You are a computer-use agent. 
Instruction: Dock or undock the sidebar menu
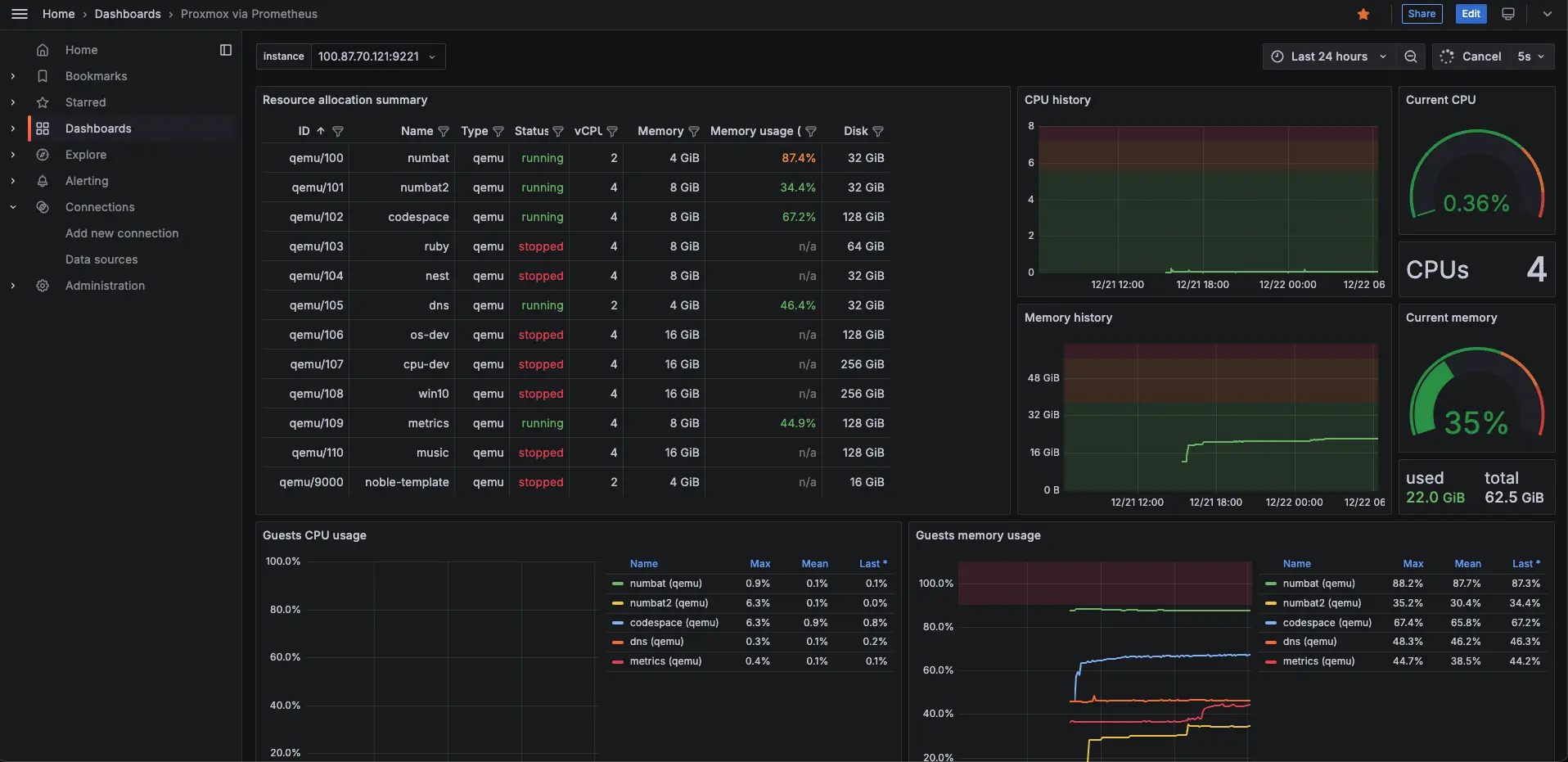[226, 50]
